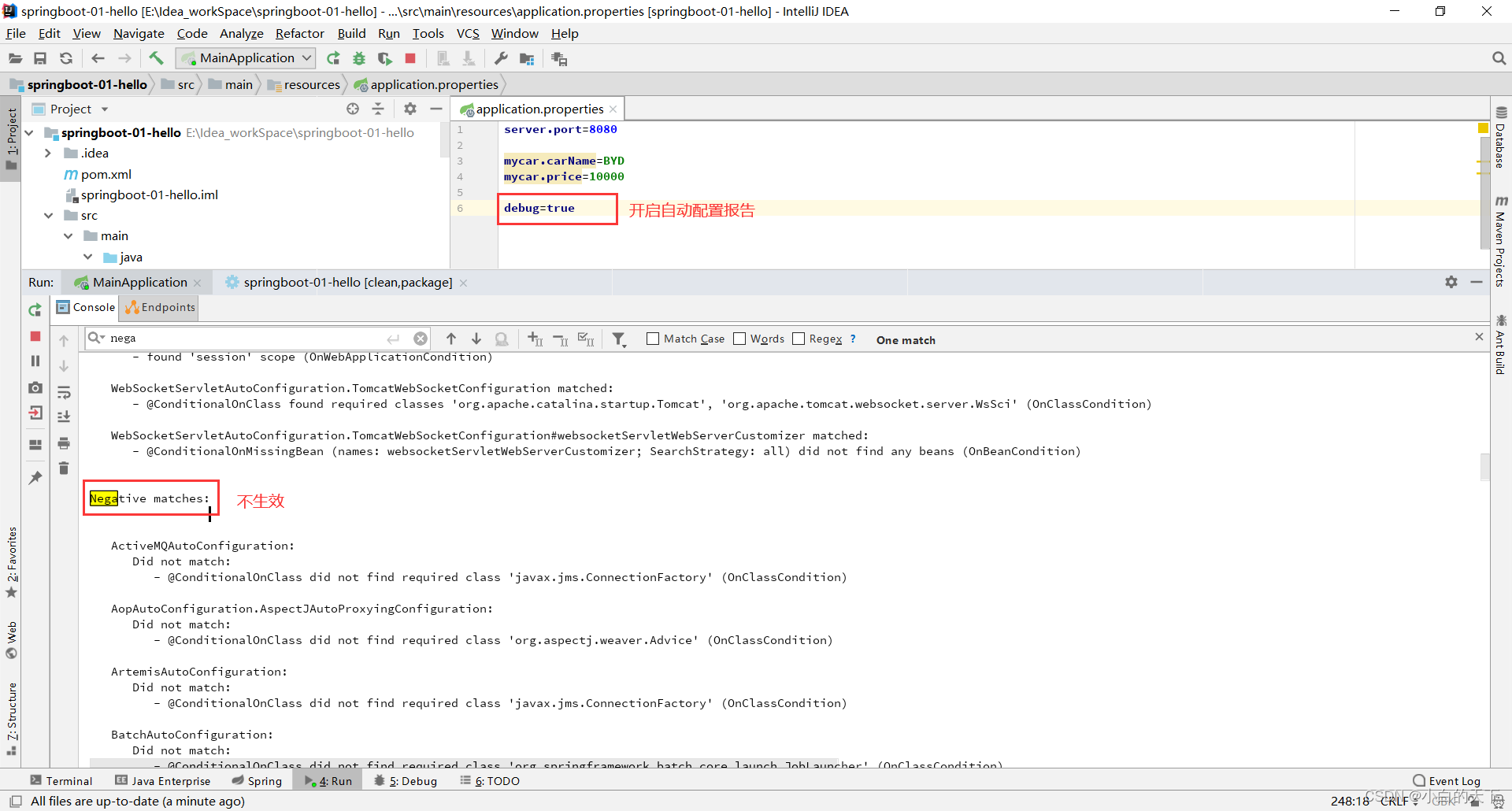Close the application.properties editor tab
1512x811 pixels.
(613, 109)
